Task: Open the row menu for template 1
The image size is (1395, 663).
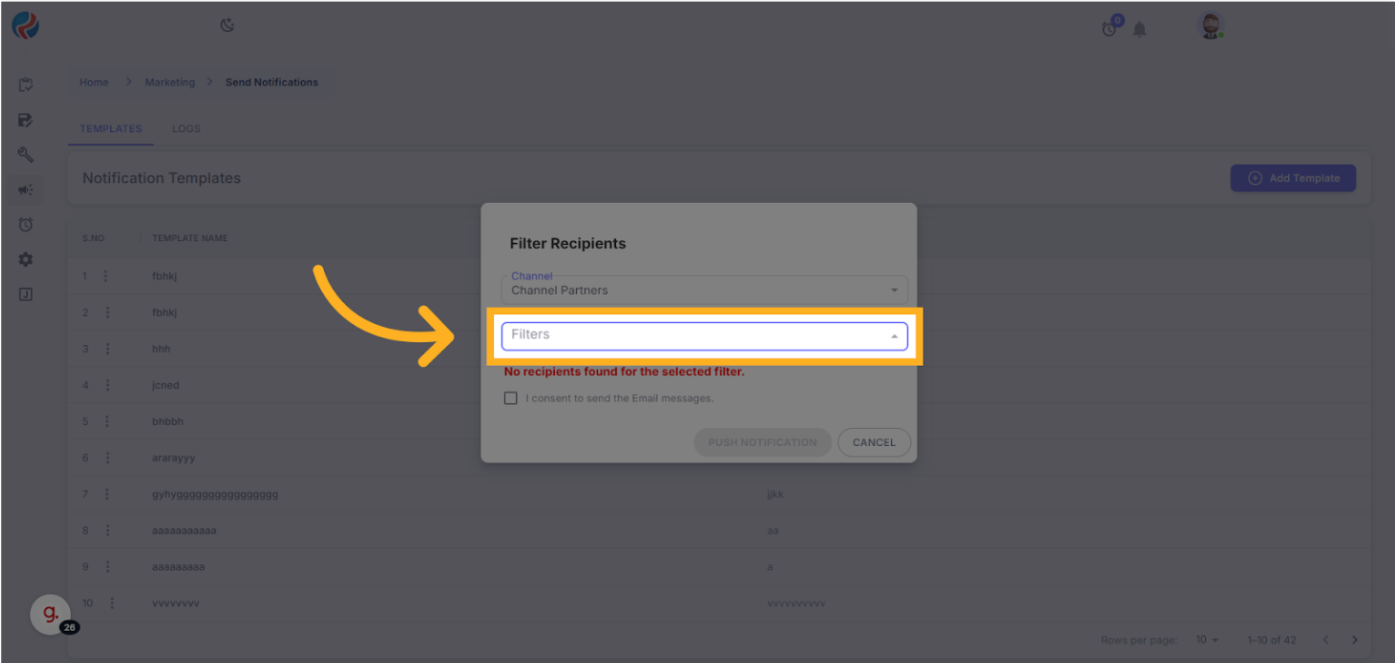Action: coord(107,276)
